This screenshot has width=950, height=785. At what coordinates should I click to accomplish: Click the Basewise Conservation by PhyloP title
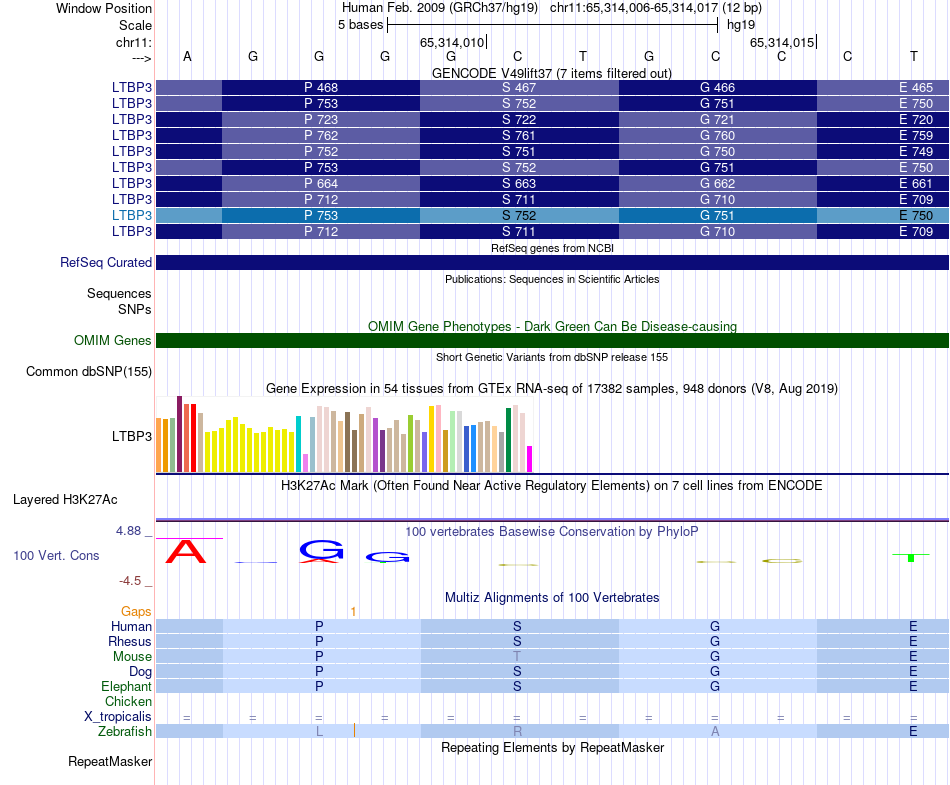(551, 531)
